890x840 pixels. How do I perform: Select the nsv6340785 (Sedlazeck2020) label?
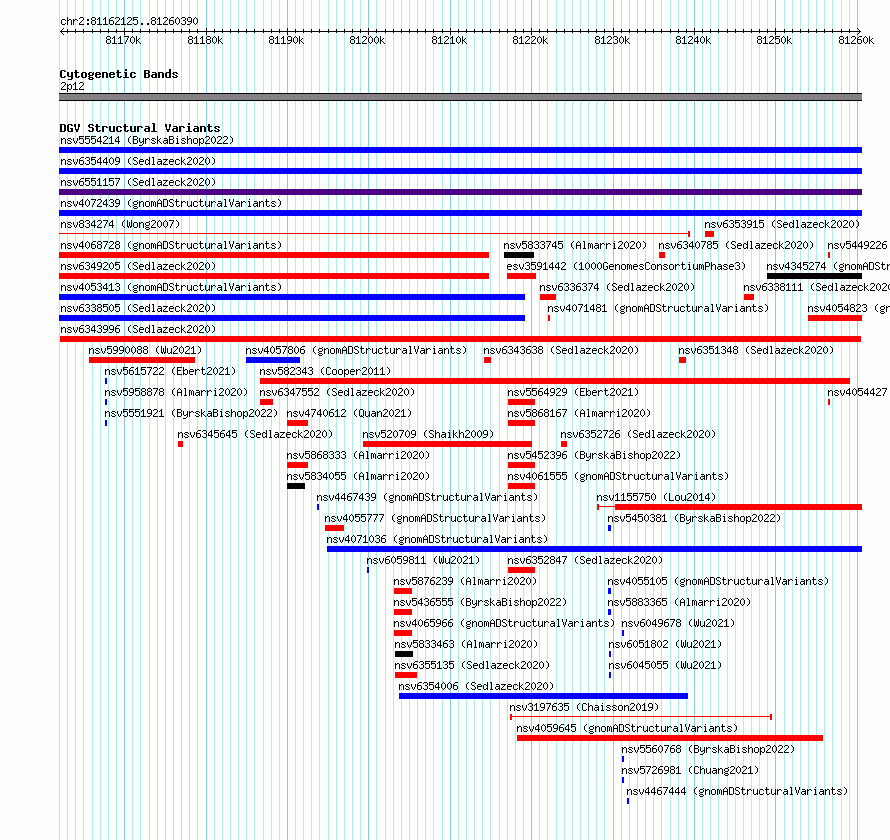[736, 245]
